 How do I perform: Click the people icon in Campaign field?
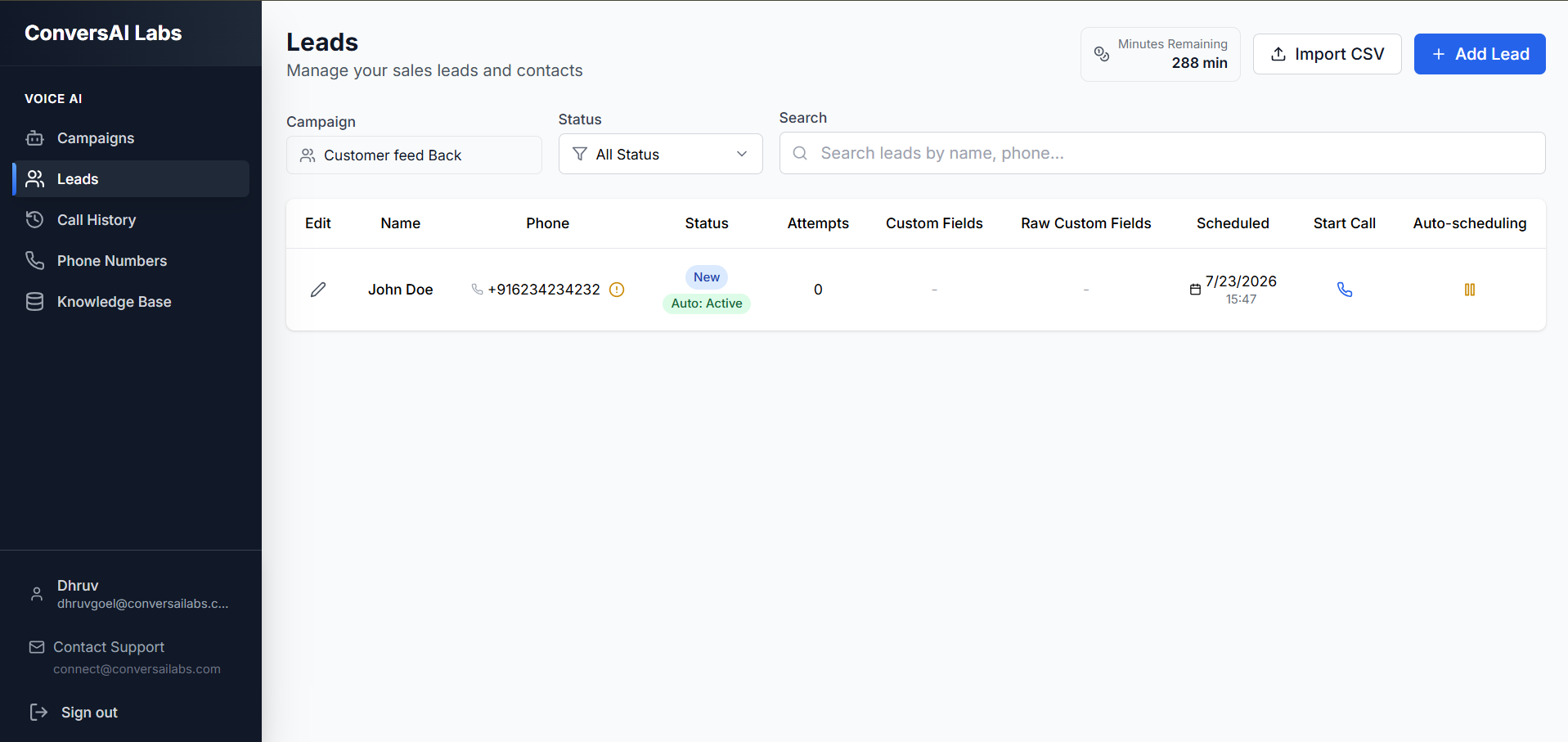point(308,155)
